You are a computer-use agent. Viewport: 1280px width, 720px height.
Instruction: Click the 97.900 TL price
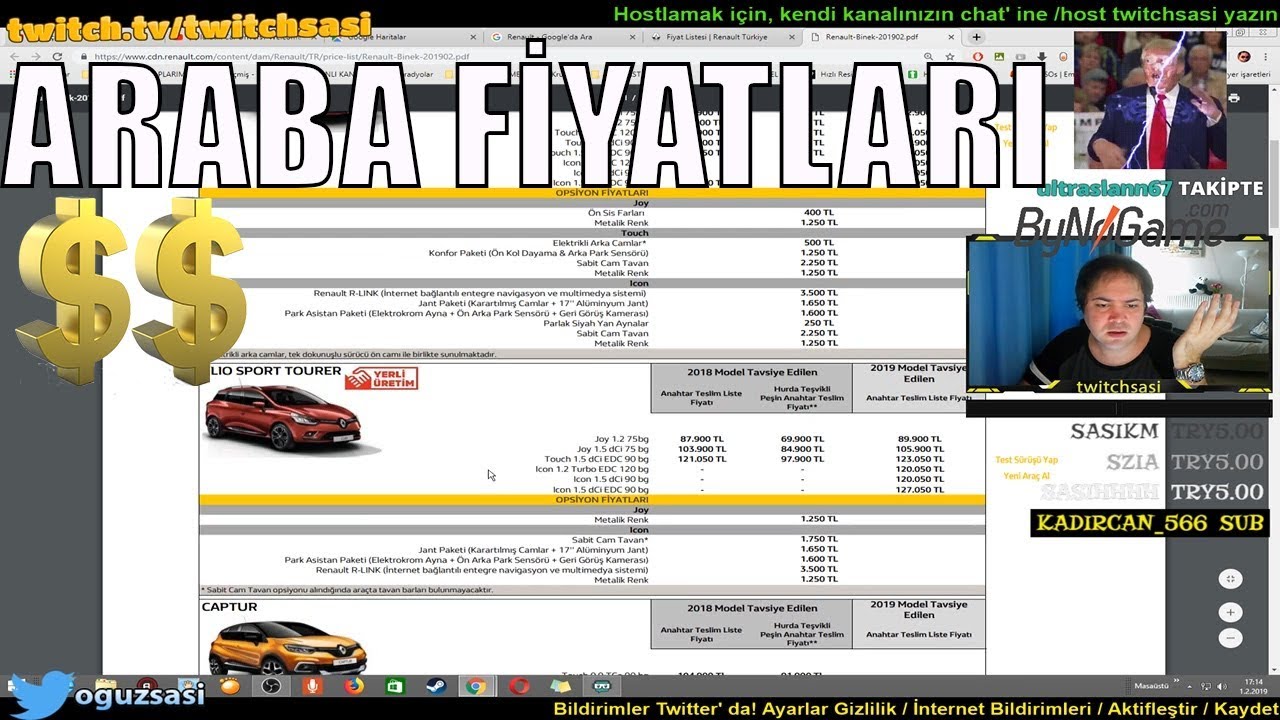click(802, 459)
